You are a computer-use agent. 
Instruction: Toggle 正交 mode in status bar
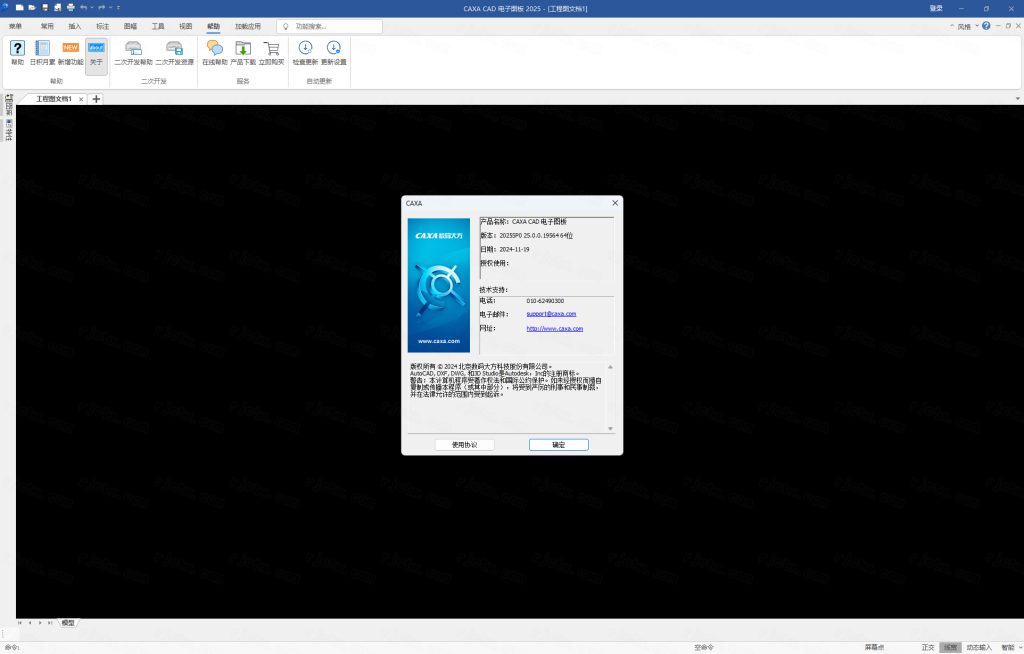click(927, 647)
